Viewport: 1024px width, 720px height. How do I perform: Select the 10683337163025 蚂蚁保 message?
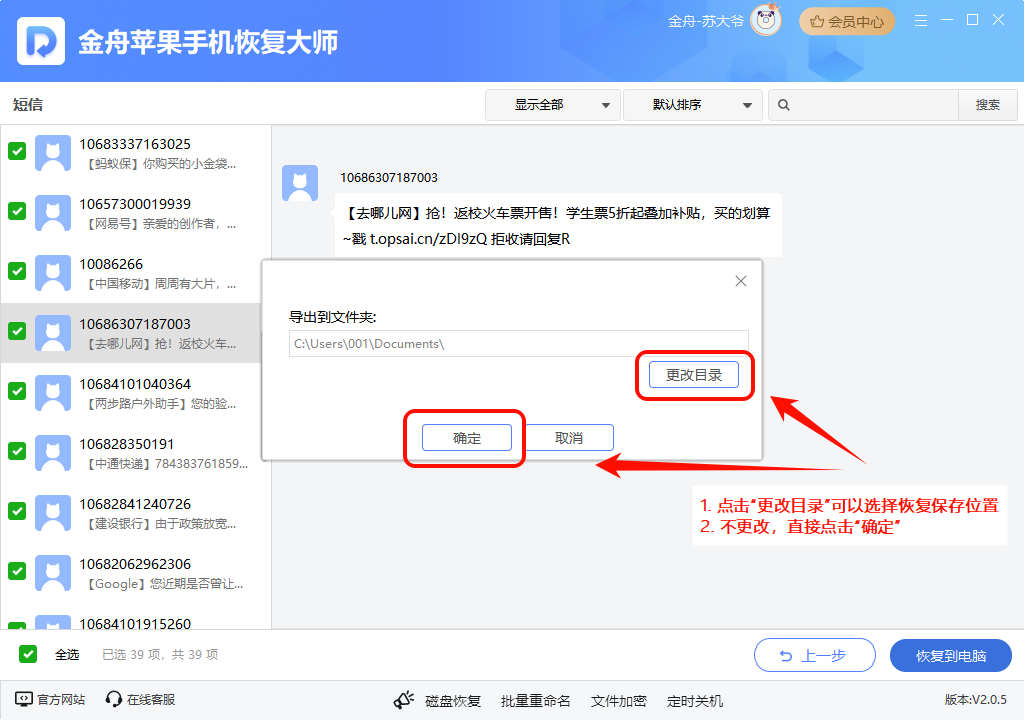[x=136, y=154]
